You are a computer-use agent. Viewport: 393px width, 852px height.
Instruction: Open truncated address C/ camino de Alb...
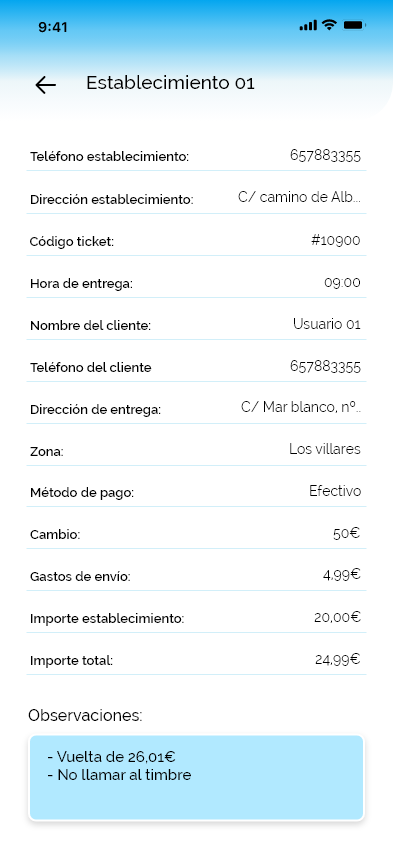click(x=299, y=197)
